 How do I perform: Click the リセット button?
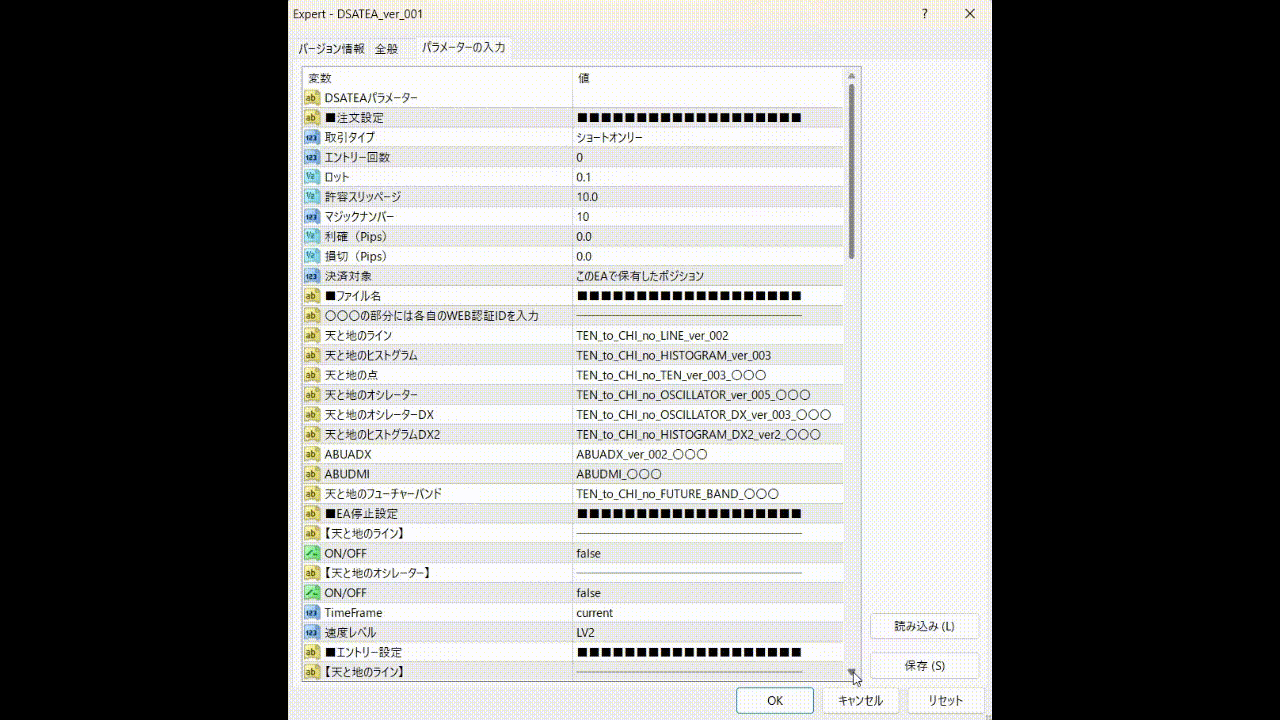[945, 701]
